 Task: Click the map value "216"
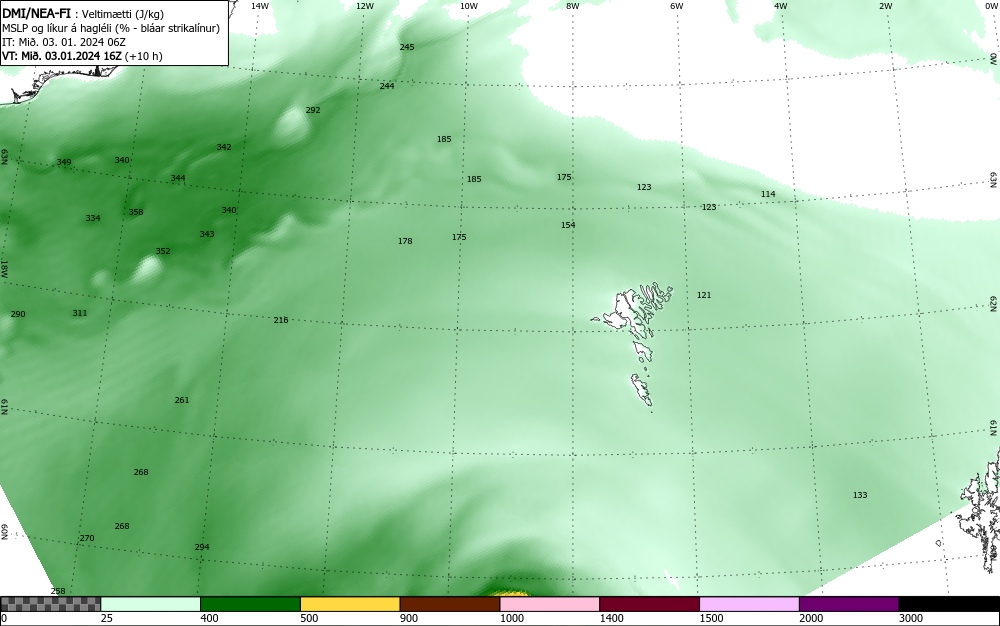[x=281, y=320]
